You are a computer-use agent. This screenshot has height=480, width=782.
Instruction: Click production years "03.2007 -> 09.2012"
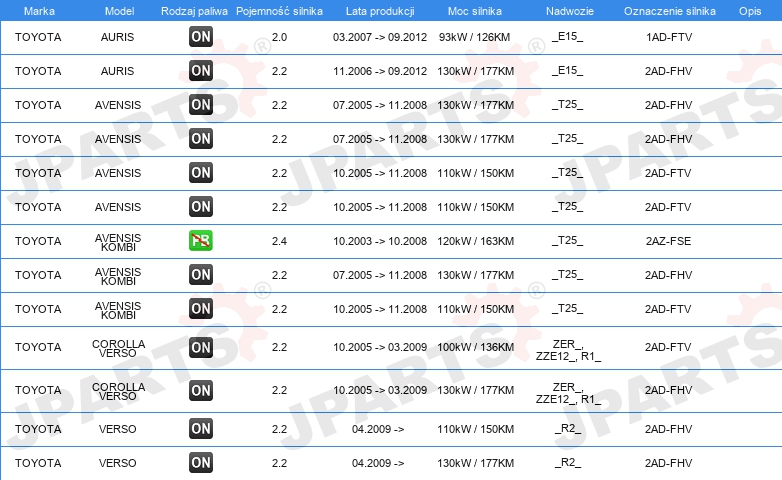(380, 37)
